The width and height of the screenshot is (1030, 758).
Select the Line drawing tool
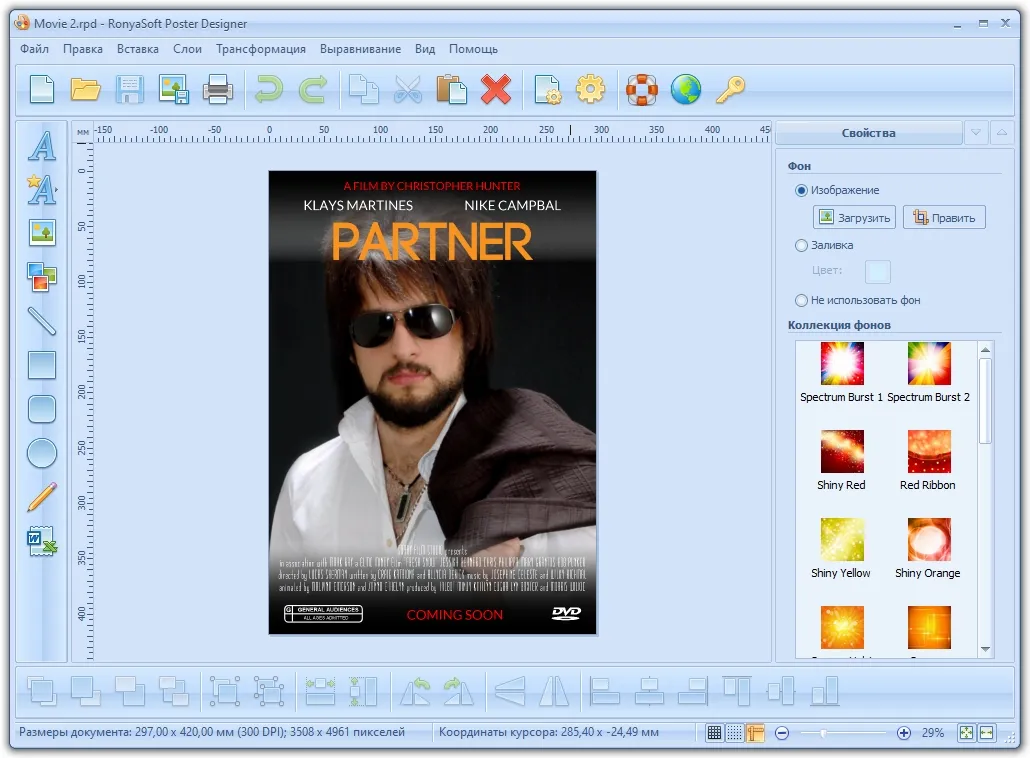(42, 321)
